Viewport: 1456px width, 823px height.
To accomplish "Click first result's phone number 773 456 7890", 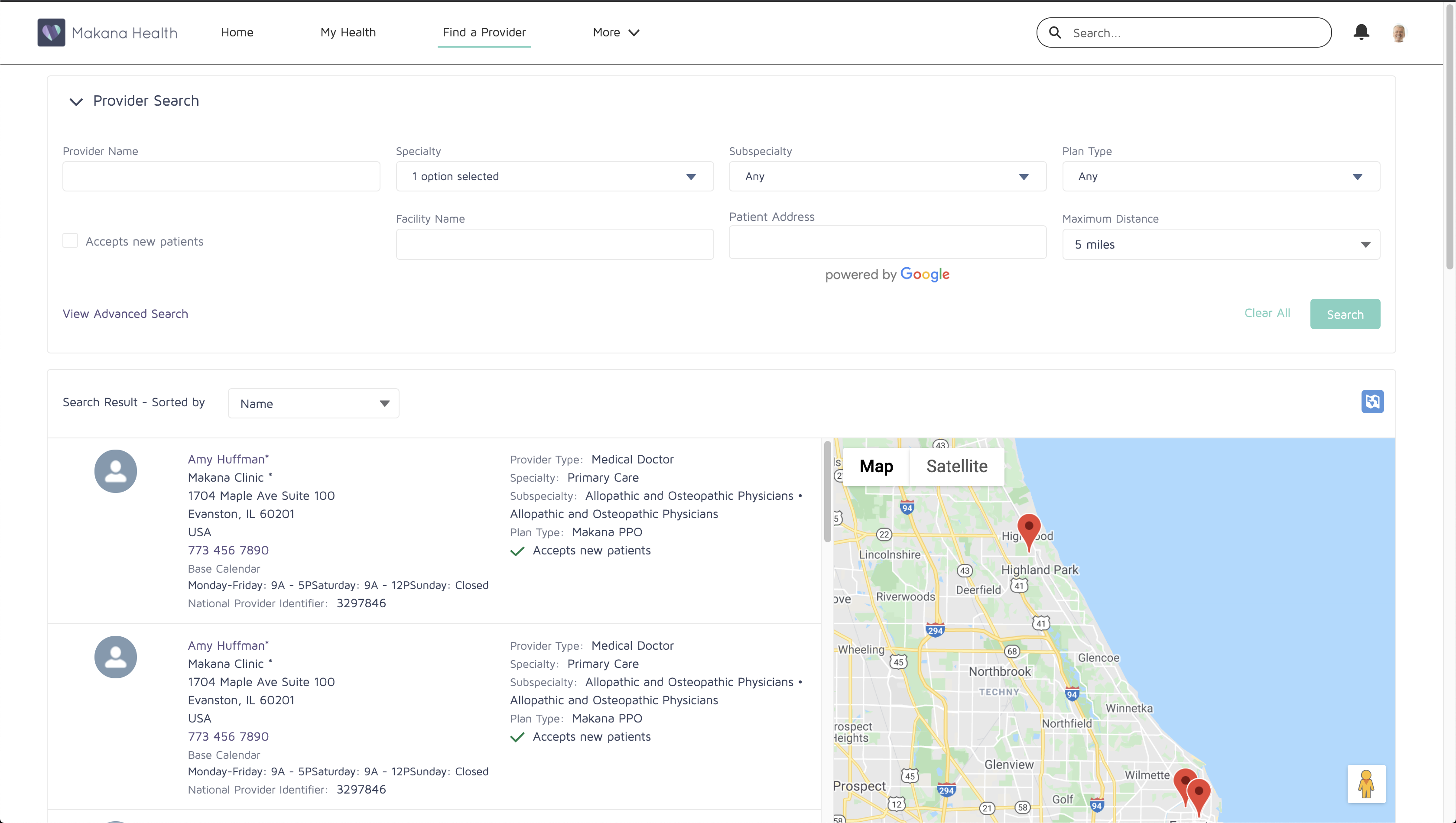I will (x=228, y=550).
